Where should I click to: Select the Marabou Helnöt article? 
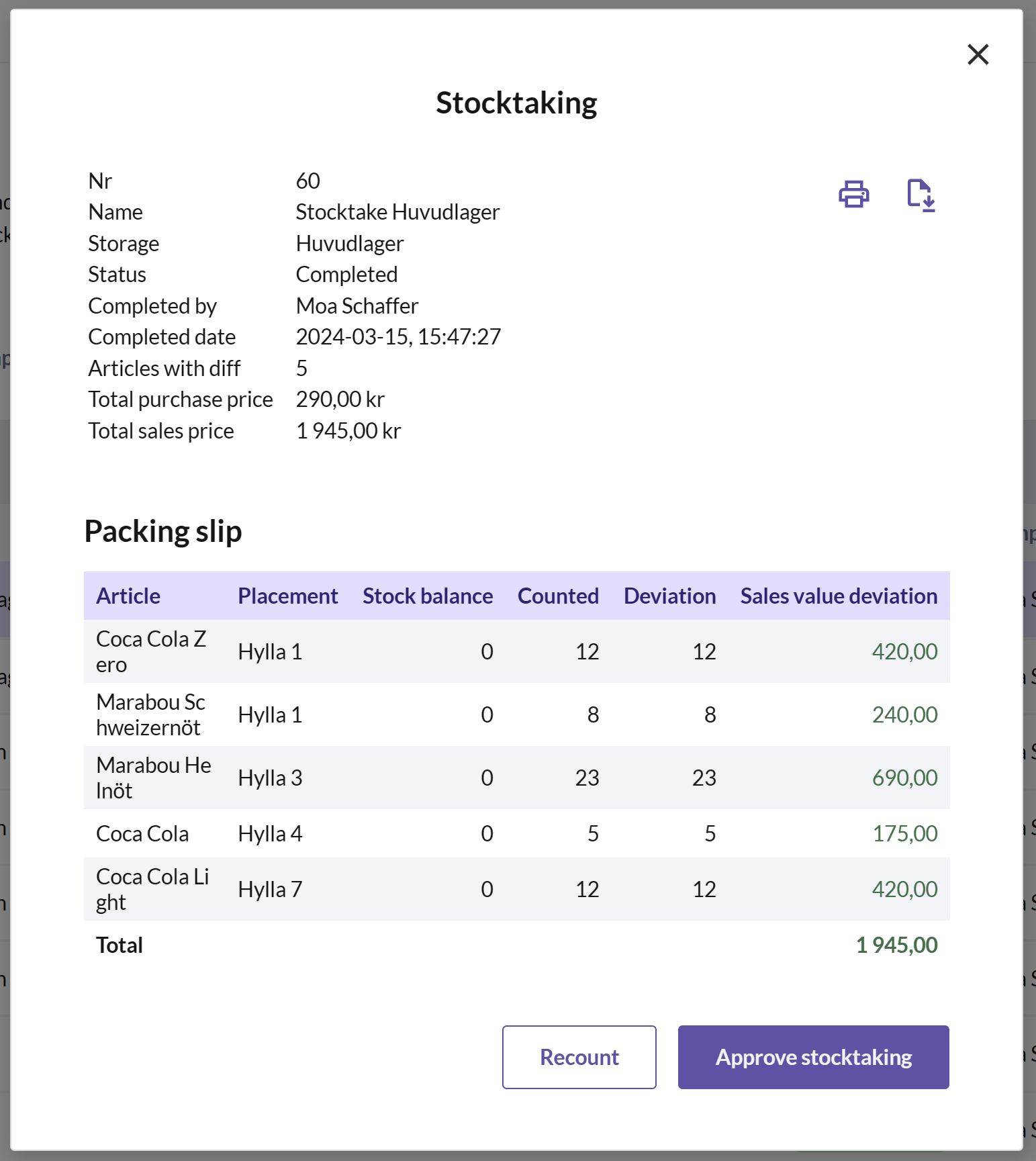(x=154, y=778)
